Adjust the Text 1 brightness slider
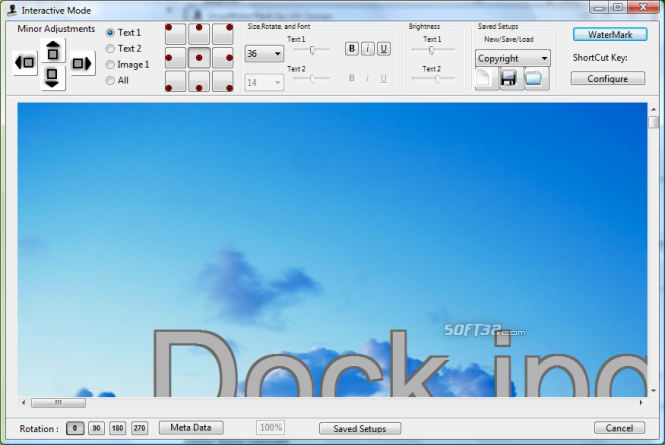The height and width of the screenshot is (445, 665). (433, 50)
